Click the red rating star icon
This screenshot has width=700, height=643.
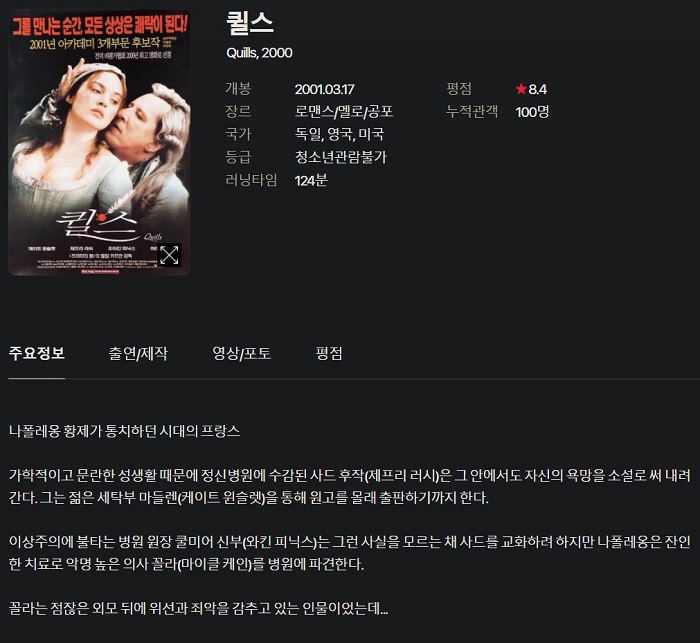point(521,89)
